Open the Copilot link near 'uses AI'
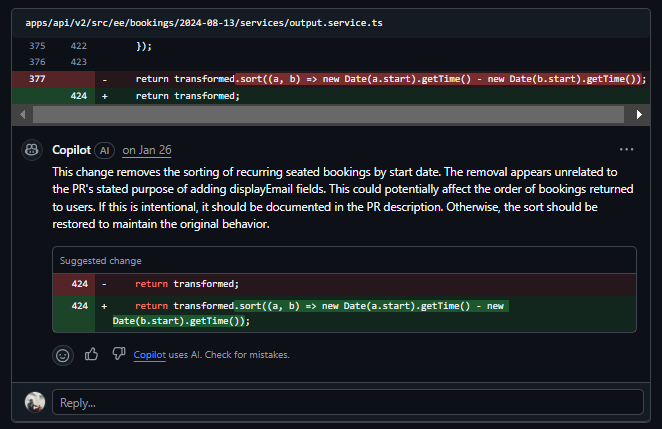The image size is (662, 429). pos(149,355)
